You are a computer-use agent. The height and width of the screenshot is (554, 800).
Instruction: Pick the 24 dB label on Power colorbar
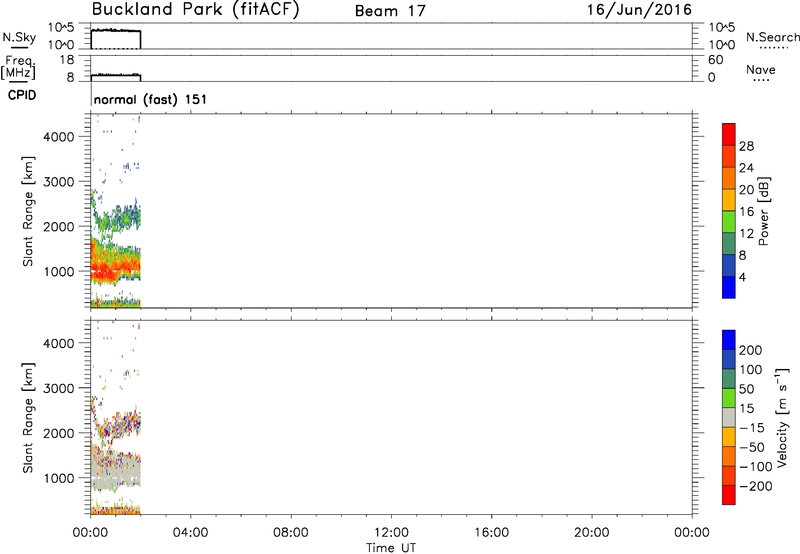(x=746, y=168)
